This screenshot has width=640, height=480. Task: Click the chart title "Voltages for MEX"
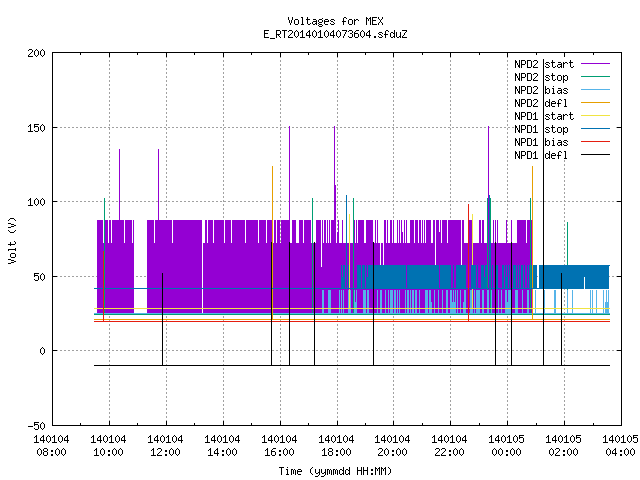(x=335, y=21)
